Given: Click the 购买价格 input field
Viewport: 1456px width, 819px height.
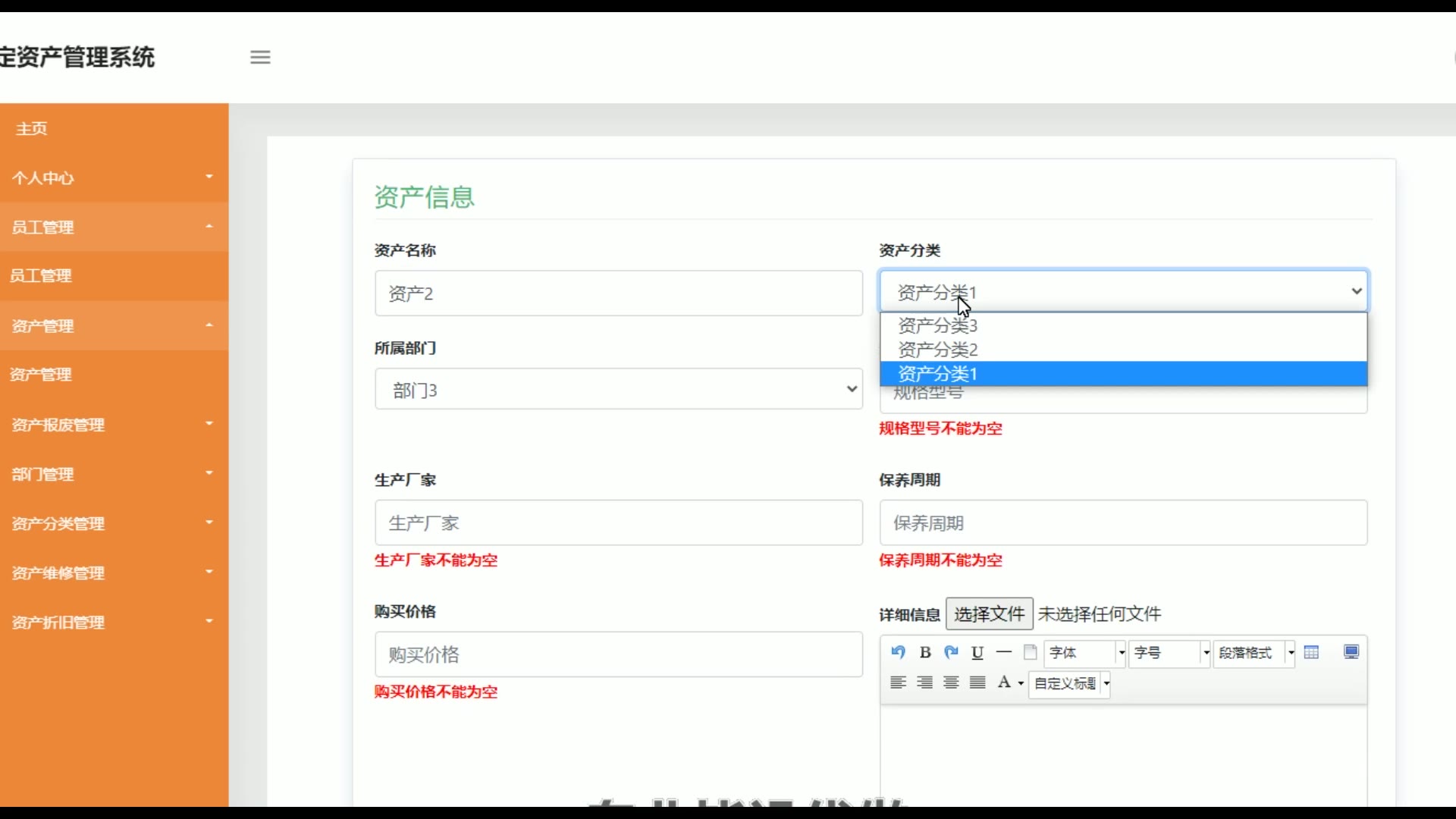Looking at the screenshot, I should [618, 654].
